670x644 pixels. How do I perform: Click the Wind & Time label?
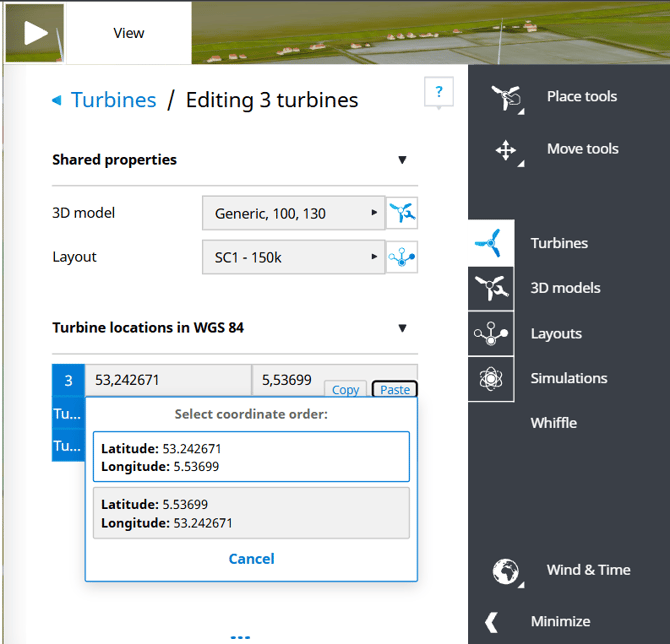click(588, 570)
